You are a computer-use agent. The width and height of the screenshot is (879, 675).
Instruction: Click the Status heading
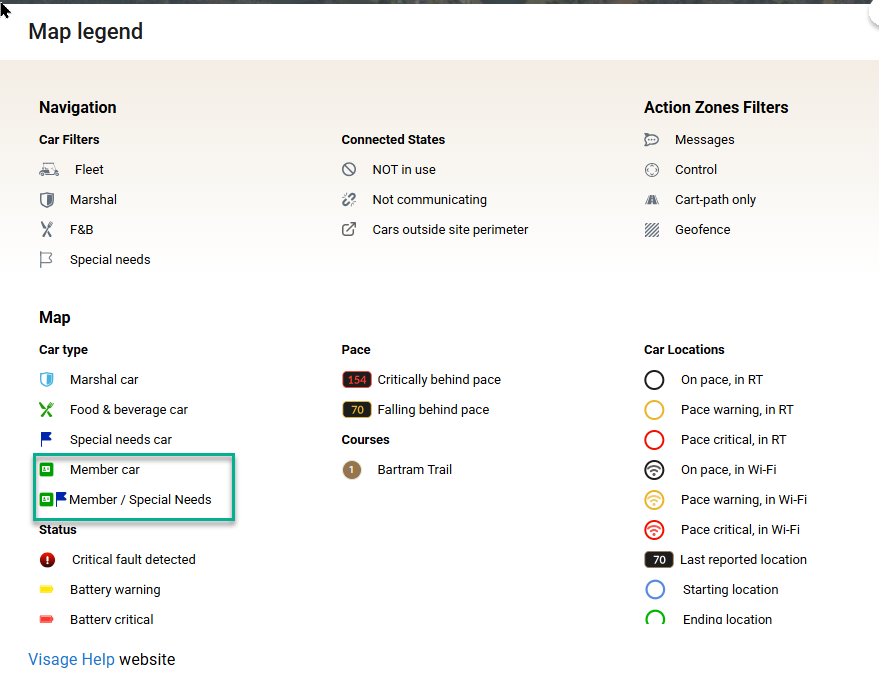[x=58, y=530]
